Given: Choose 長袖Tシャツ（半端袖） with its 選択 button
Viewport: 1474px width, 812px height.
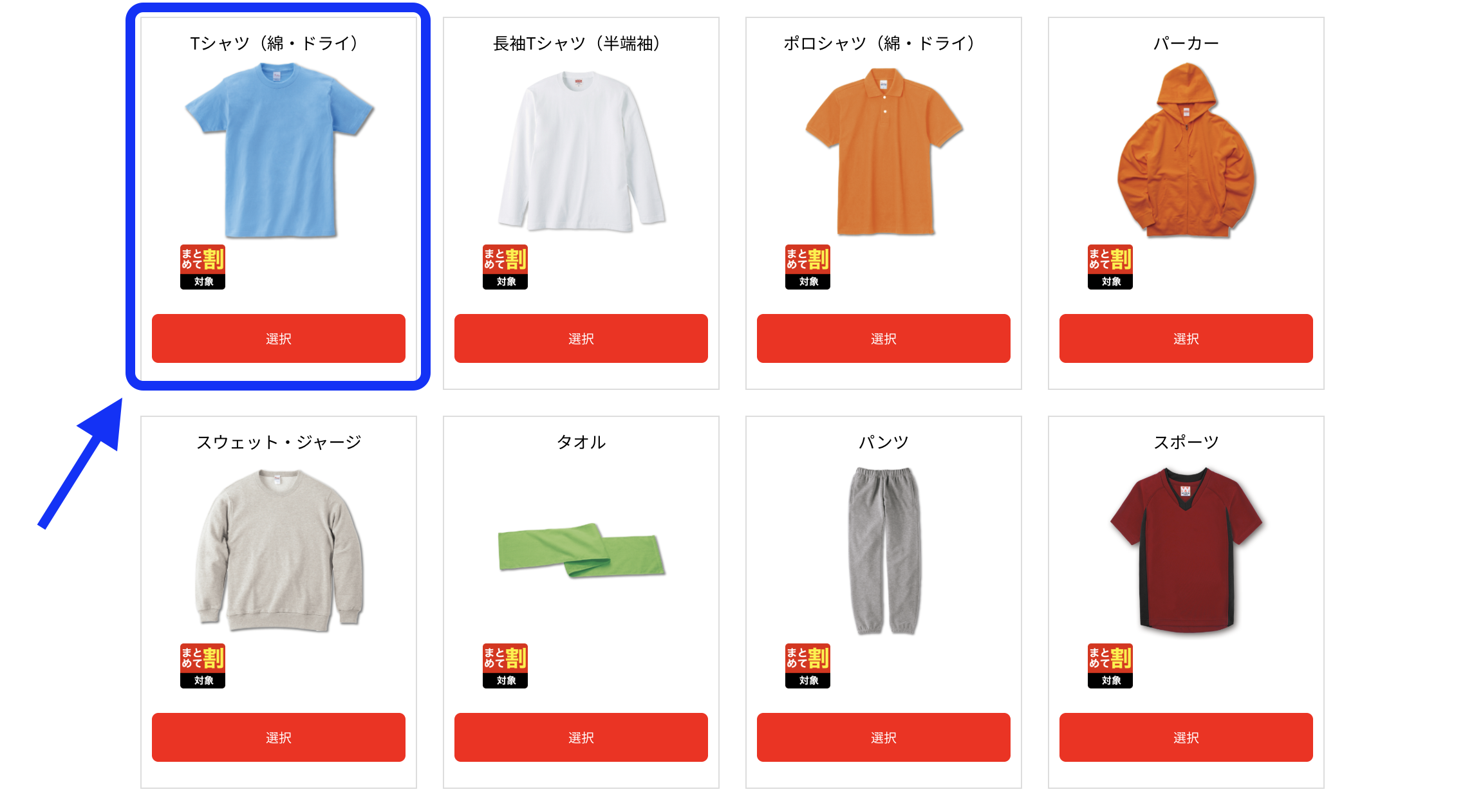Looking at the screenshot, I should pyautogui.click(x=581, y=338).
